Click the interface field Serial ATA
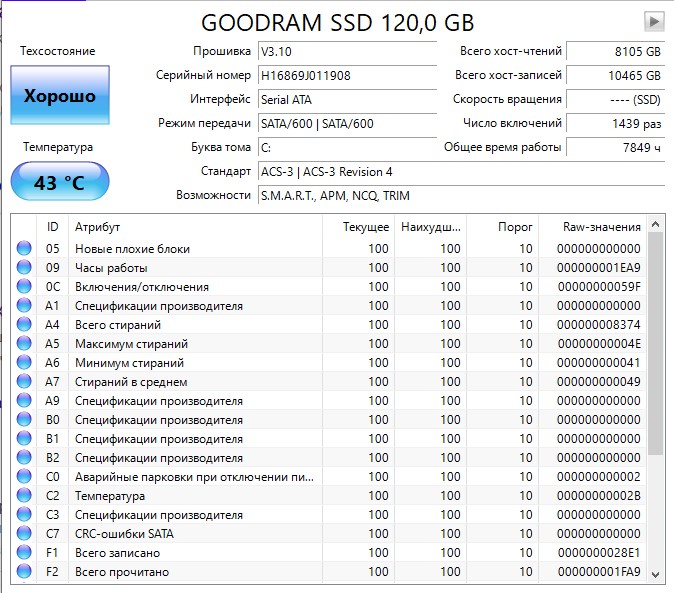Viewport: 674px width, 593px height. pos(347,100)
